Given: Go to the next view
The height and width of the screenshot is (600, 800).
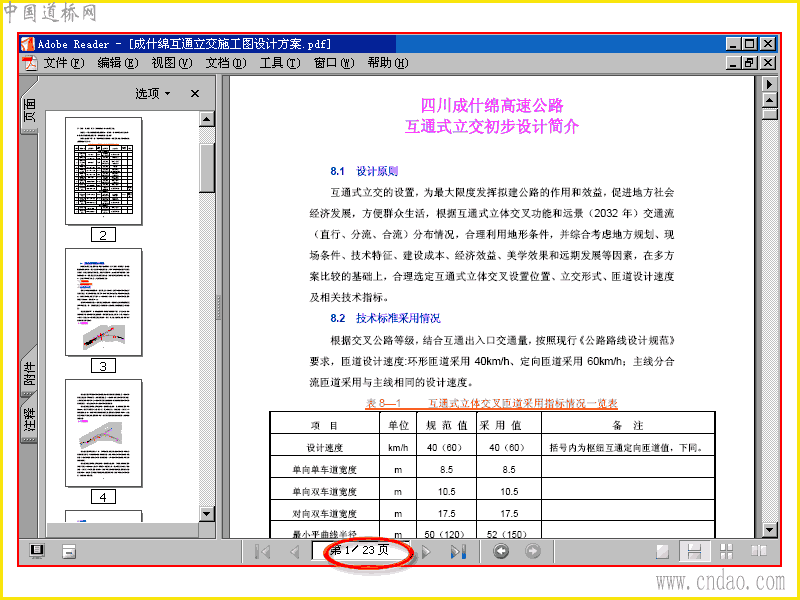Looking at the screenshot, I should click(x=533, y=551).
